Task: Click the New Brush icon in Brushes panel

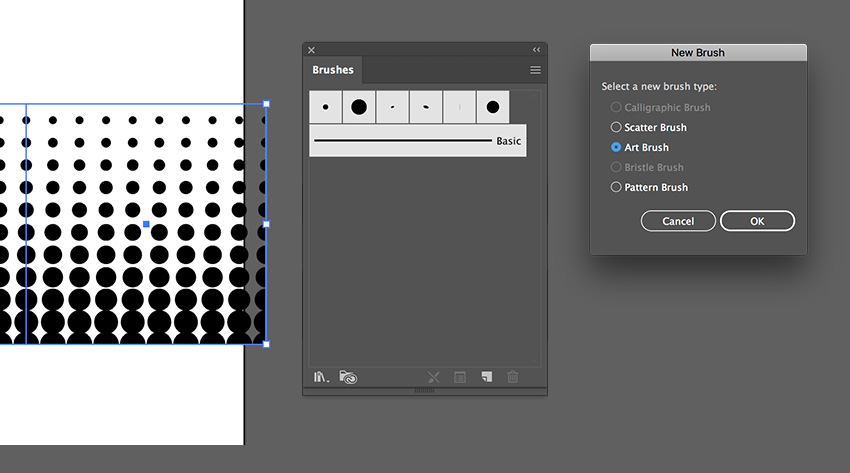Action: coord(487,377)
